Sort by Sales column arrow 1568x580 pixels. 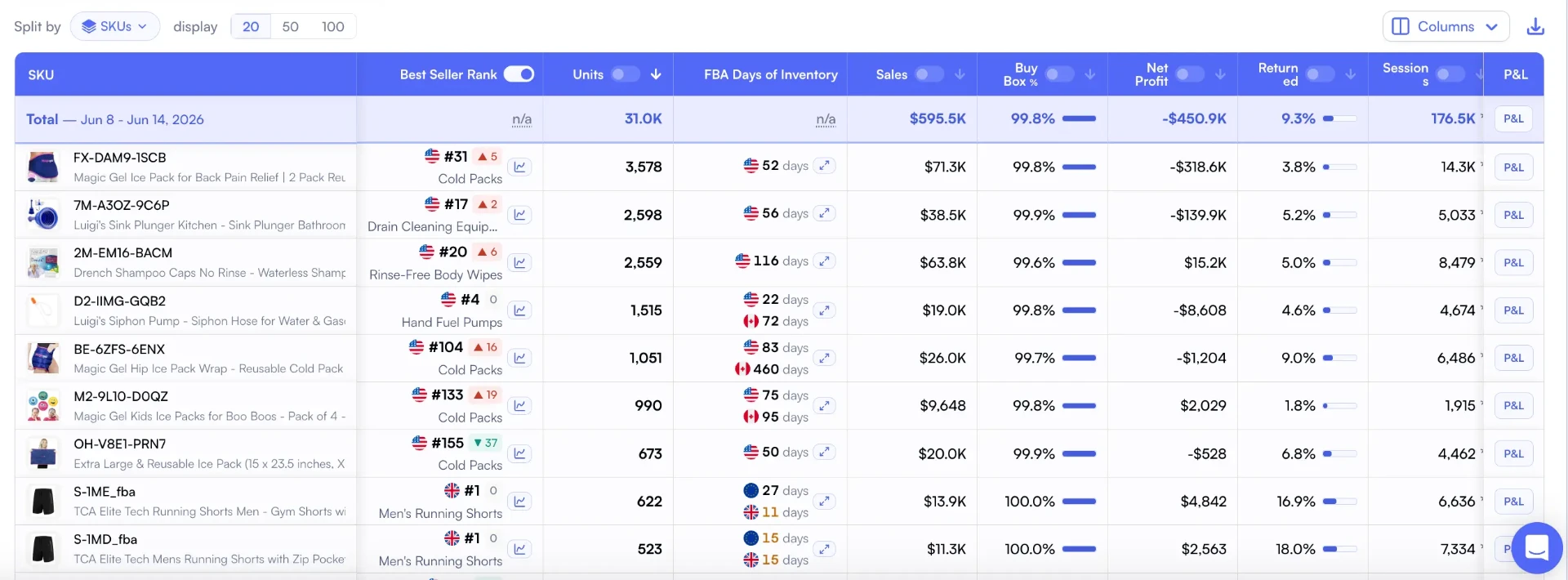tap(960, 74)
